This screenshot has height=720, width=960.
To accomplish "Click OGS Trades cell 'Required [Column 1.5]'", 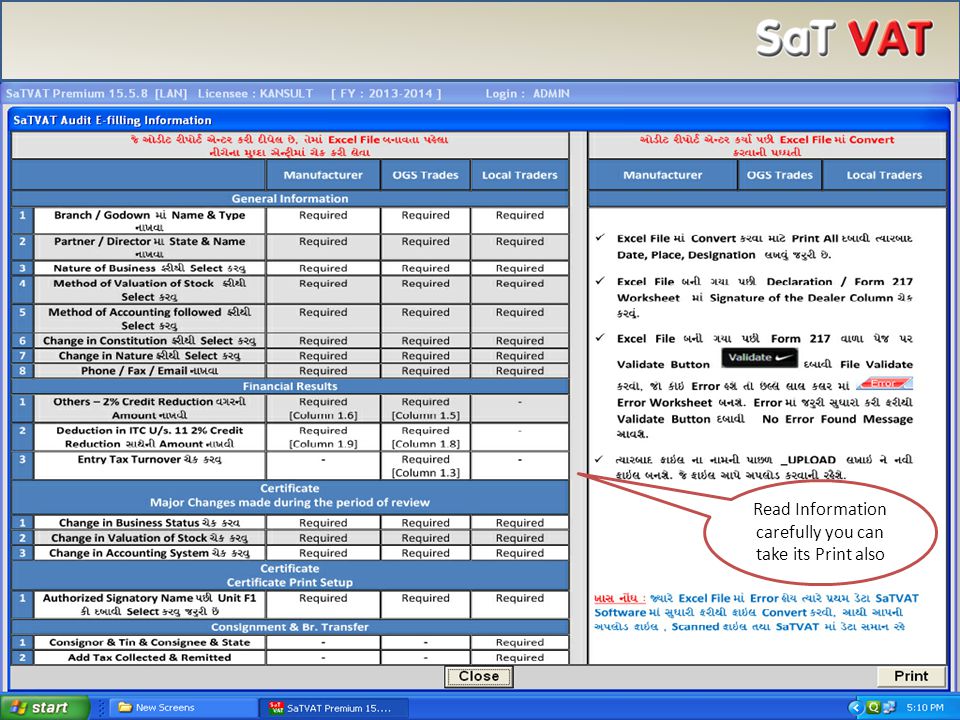I will [426, 408].
